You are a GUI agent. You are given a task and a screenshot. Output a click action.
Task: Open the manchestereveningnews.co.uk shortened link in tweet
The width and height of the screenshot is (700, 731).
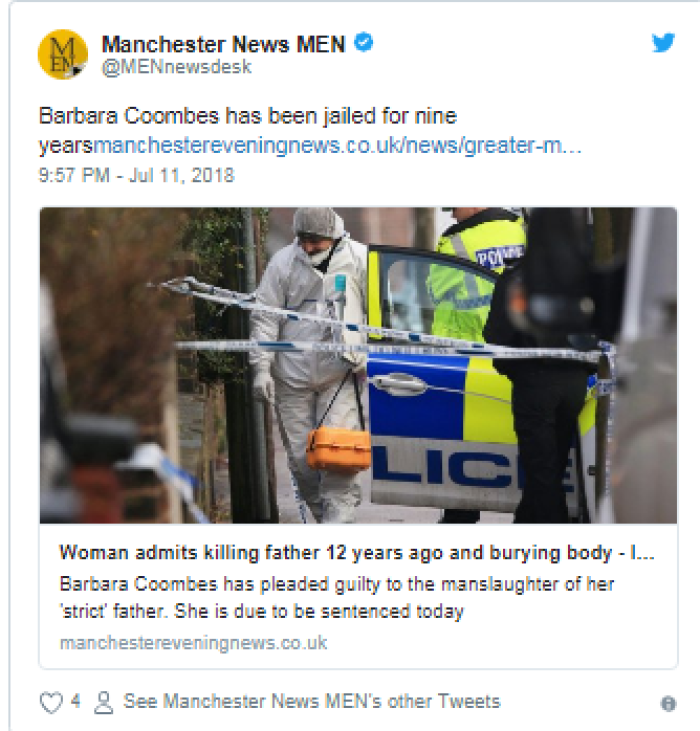[x=337, y=145]
